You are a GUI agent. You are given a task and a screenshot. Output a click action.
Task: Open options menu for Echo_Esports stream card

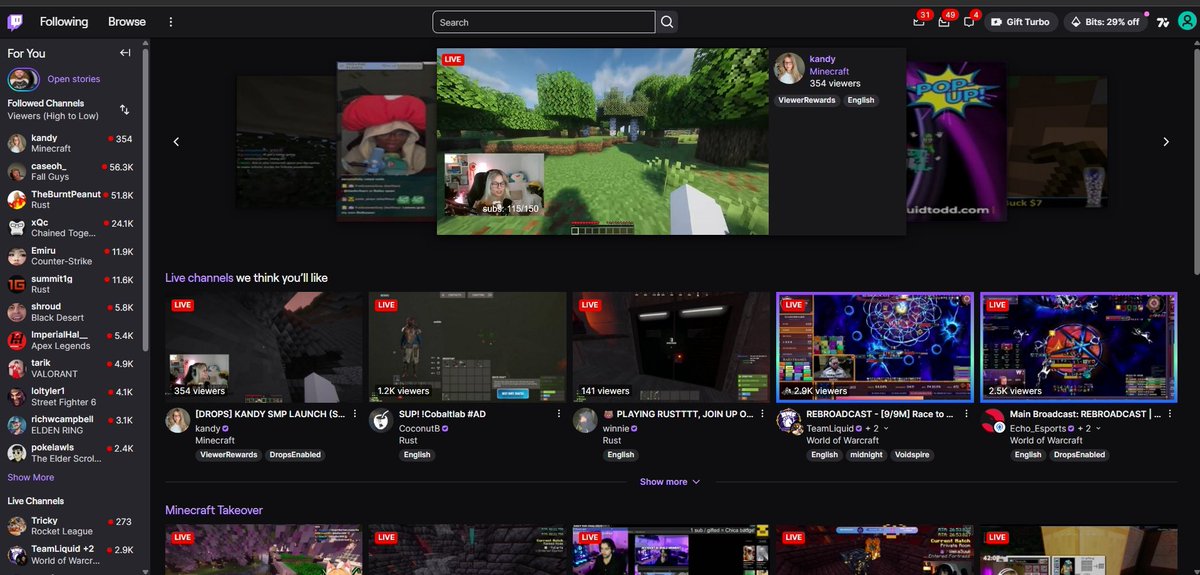tap(1170, 413)
